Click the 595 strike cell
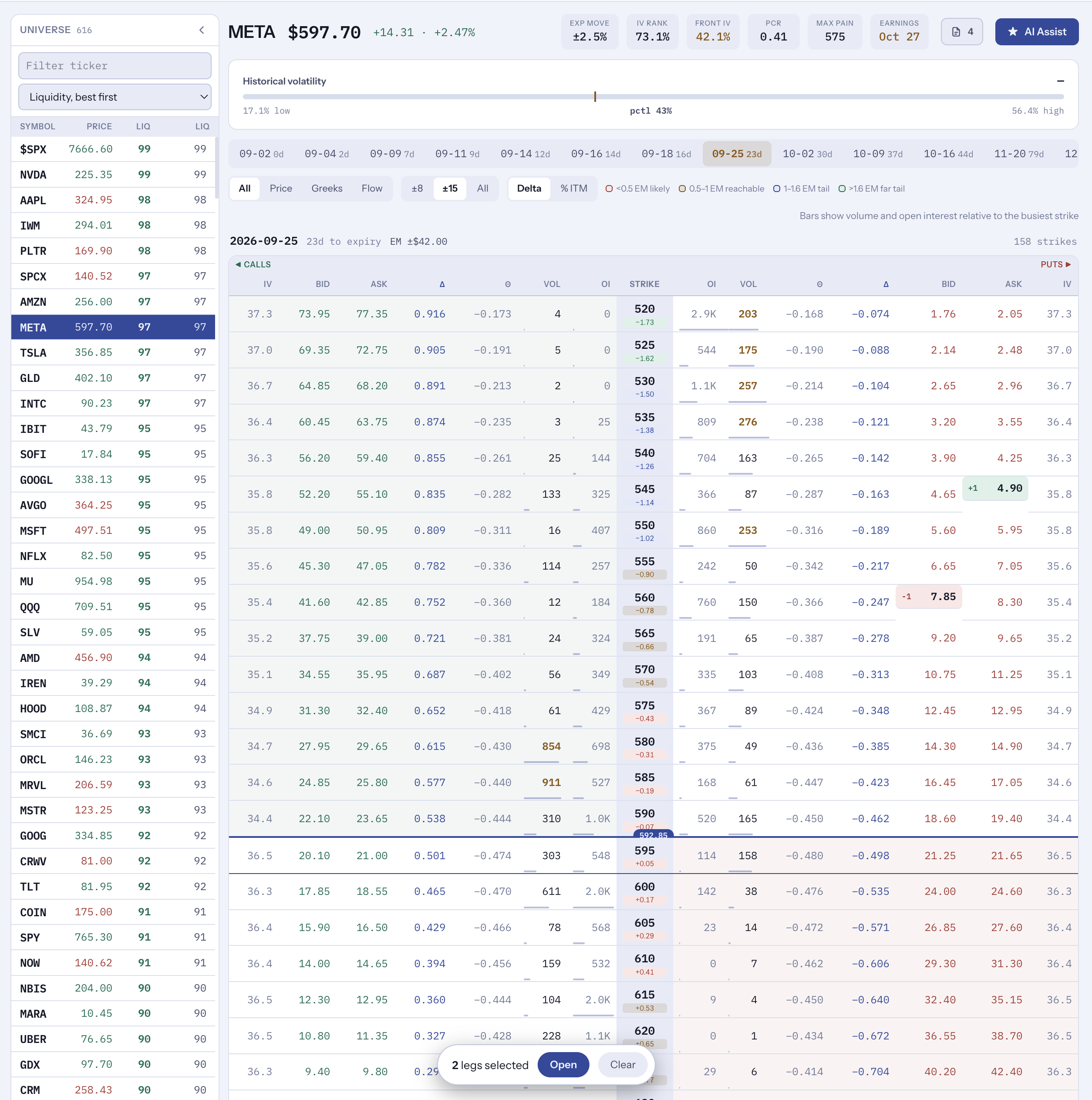 [644, 855]
